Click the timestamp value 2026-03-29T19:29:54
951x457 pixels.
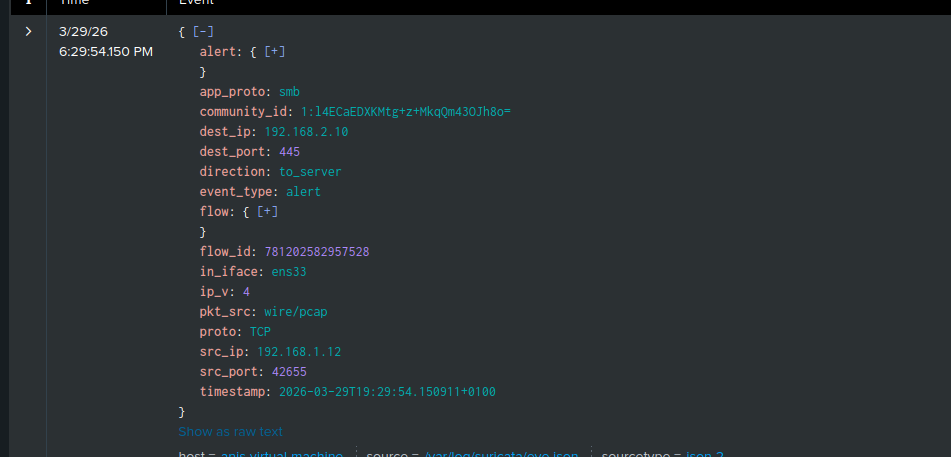387,392
